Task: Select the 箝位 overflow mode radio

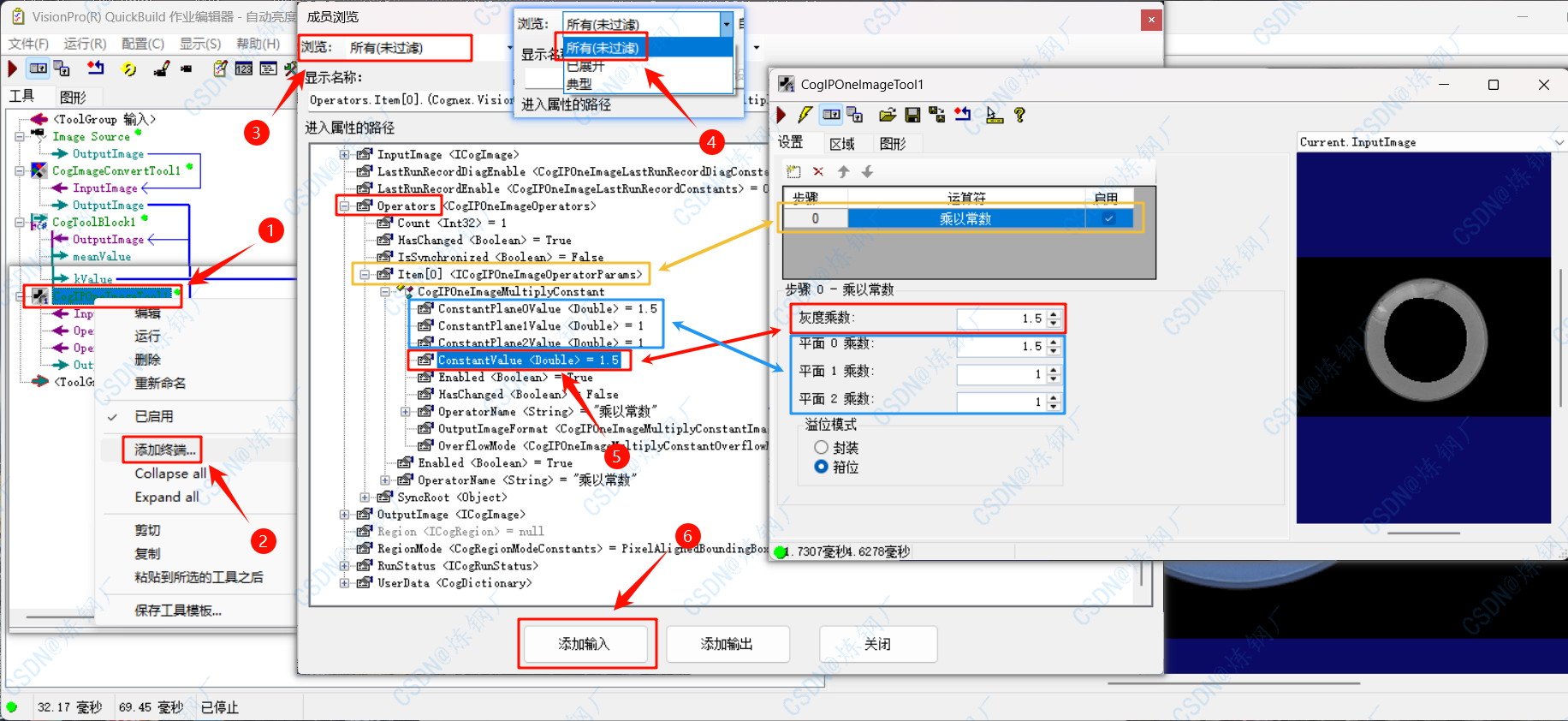Action: point(822,467)
